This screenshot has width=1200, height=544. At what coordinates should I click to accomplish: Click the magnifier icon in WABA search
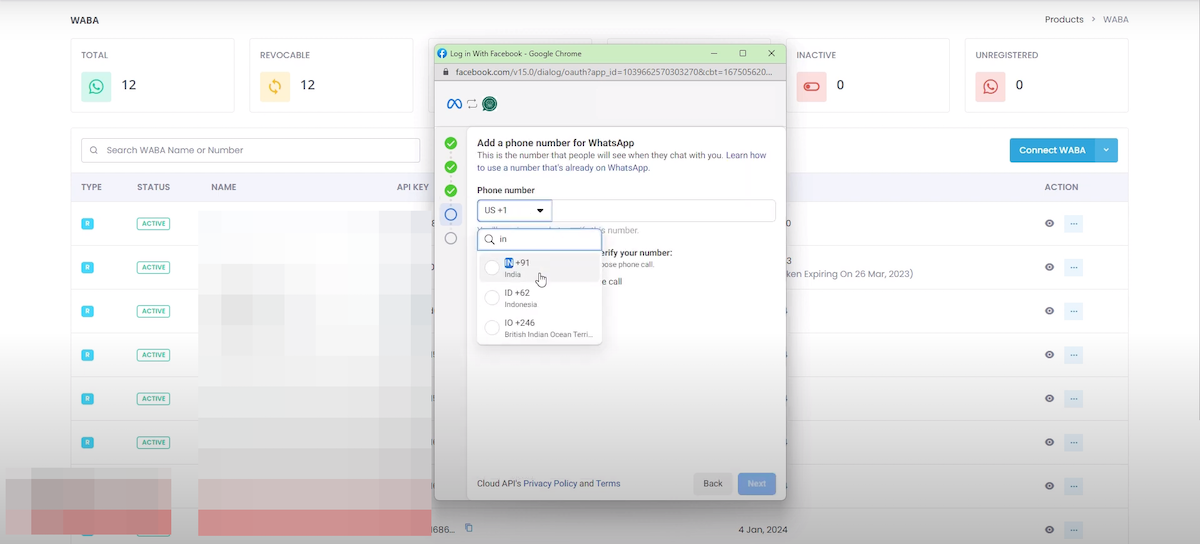click(94, 150)
